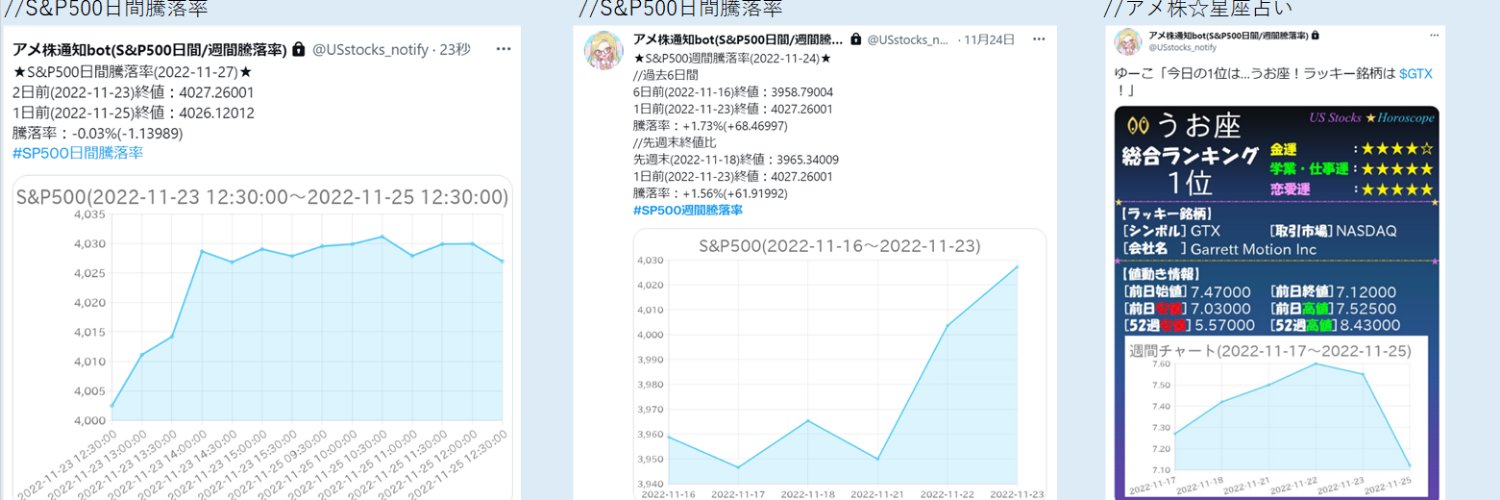The height and width of the screenshot is (500, 1500).
Task: Click the 52週高値 8.43000 value
Action: [x=1369, y=326]
